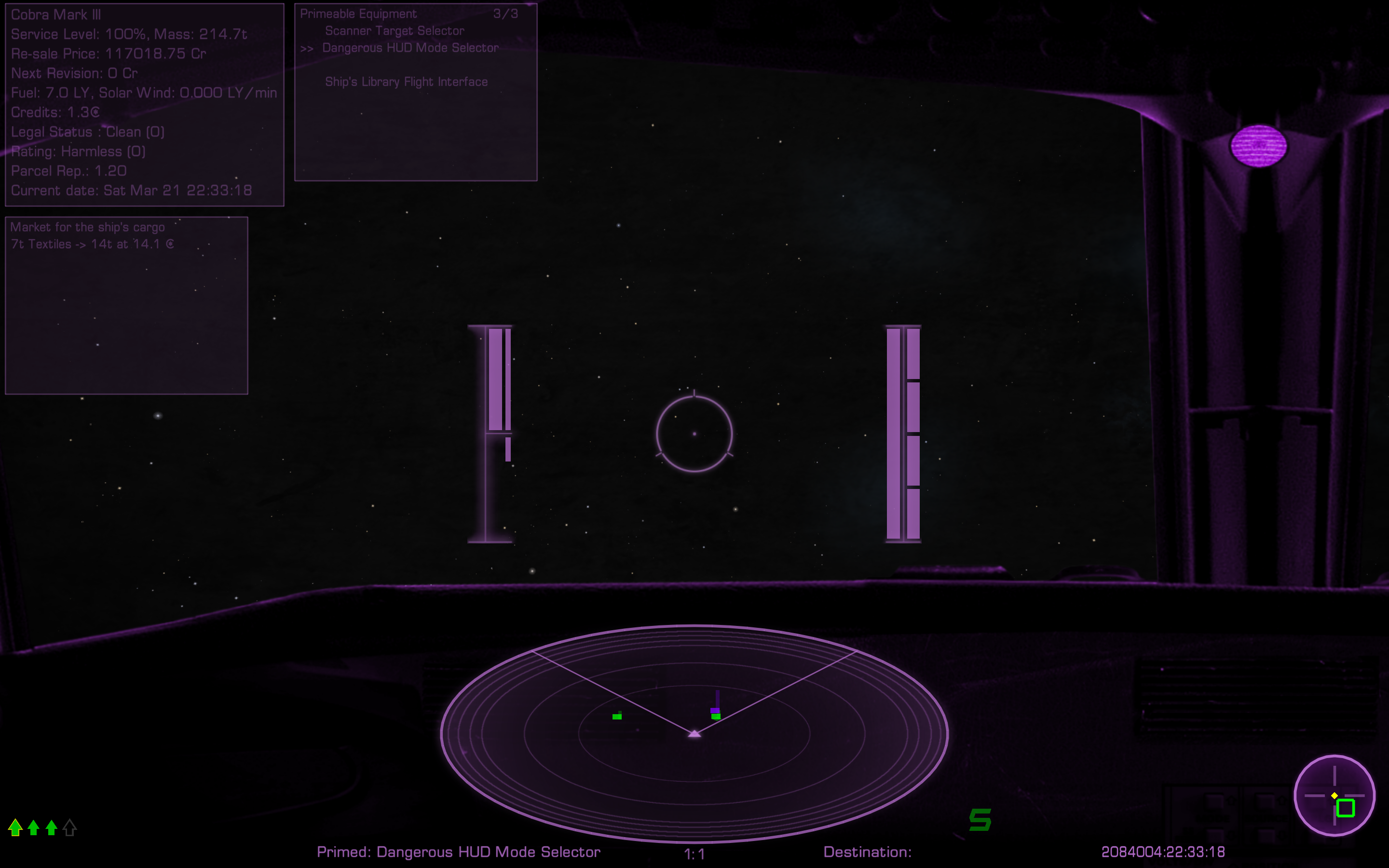
Task: Click the Primed: Dangerous HUD Mode Selector text
Action: pos(458,852)
